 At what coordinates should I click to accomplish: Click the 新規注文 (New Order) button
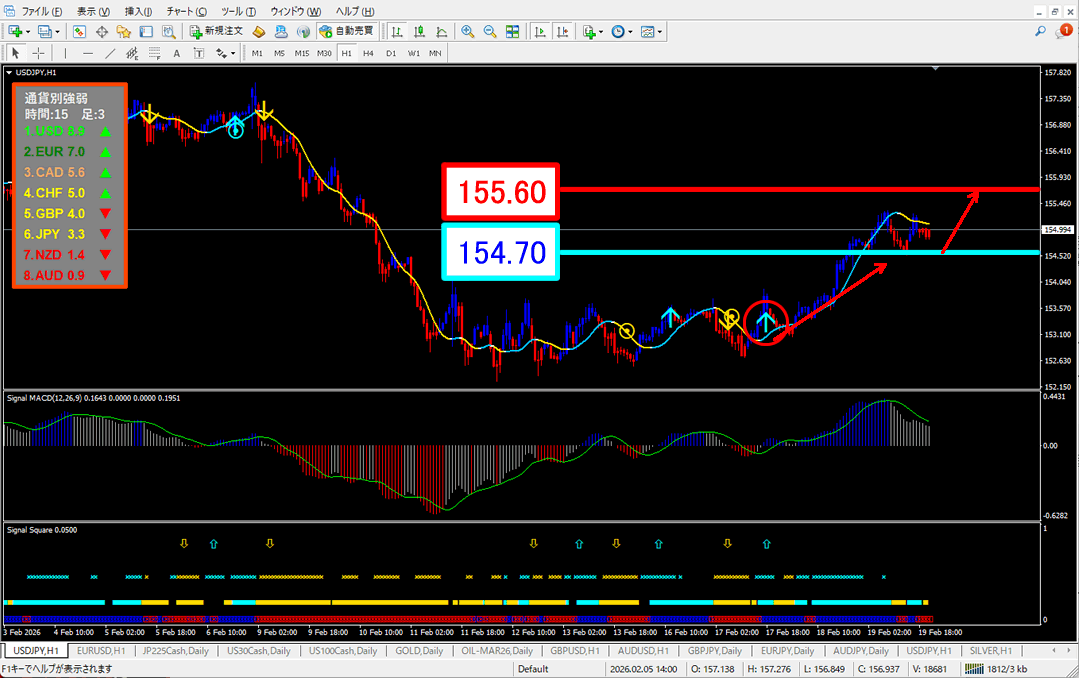tap(216, 32)
